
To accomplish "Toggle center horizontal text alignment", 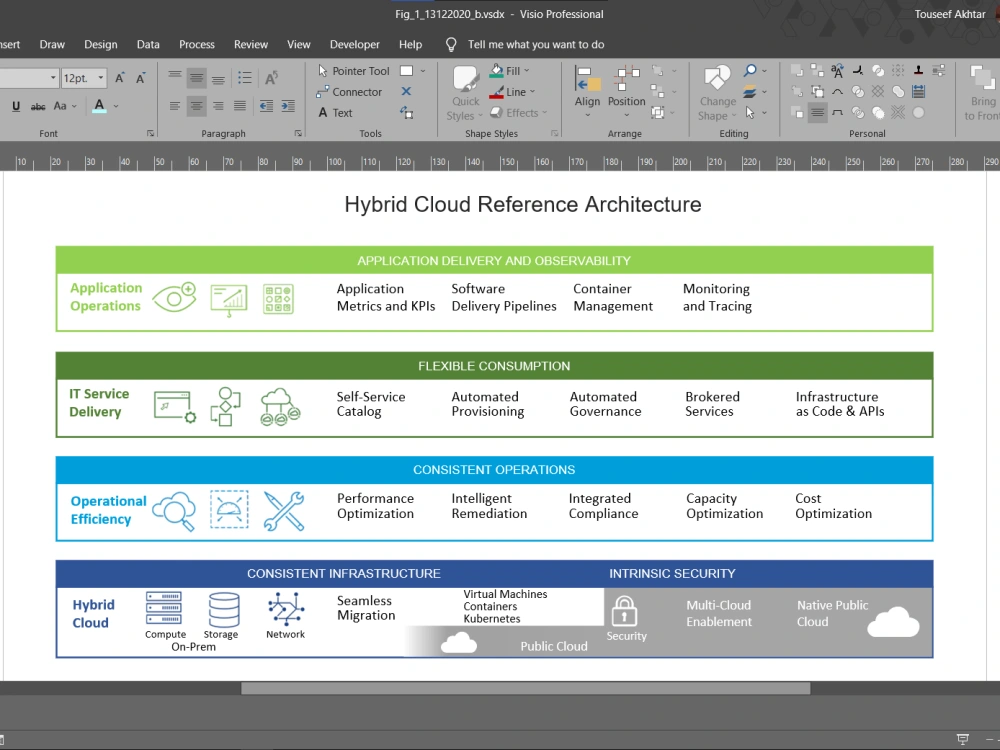I will (x=197, y=106).
